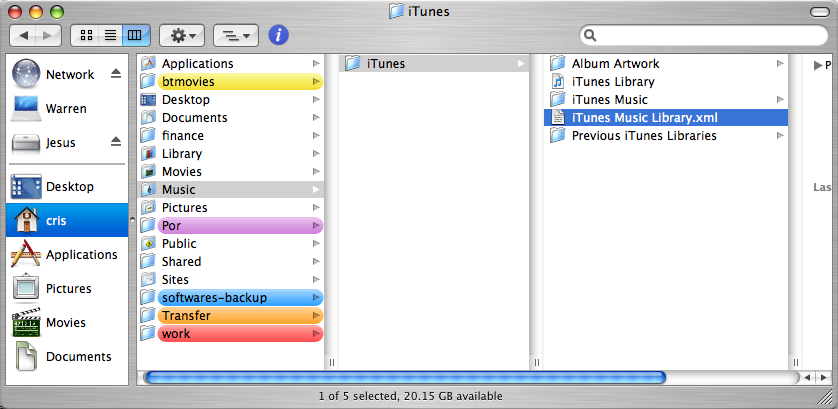Click the arrow beside Transfer folder
Image resolution: width=838 pixels, height=409 pixels.
316,315
